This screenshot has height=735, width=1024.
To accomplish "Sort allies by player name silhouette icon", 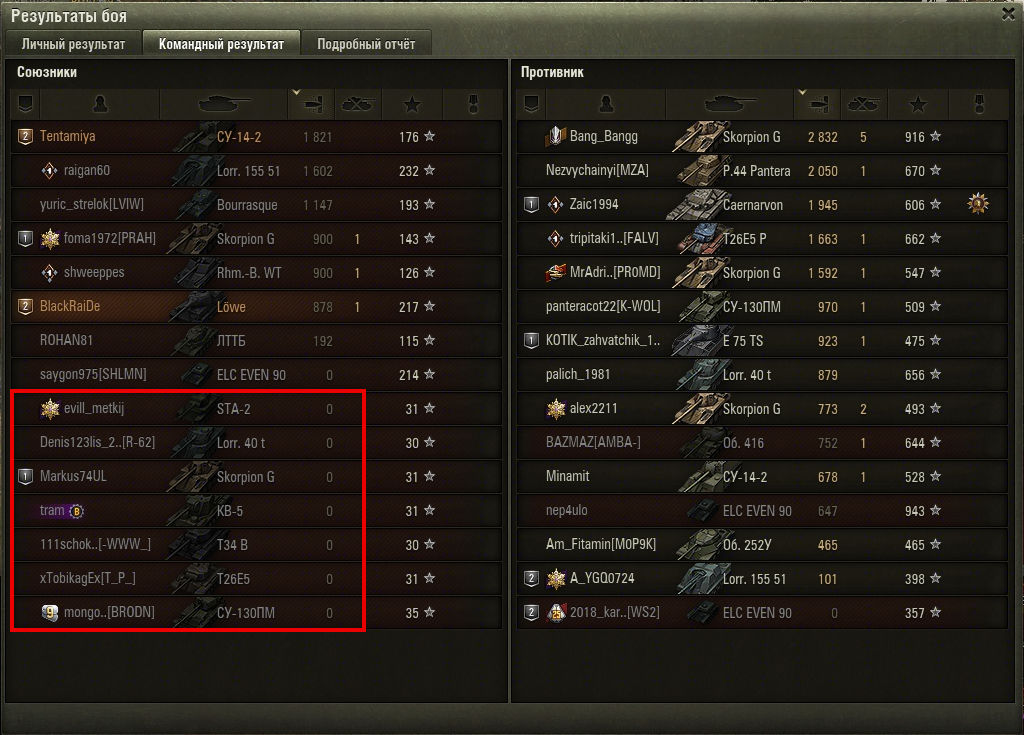I will click(100, 104).
